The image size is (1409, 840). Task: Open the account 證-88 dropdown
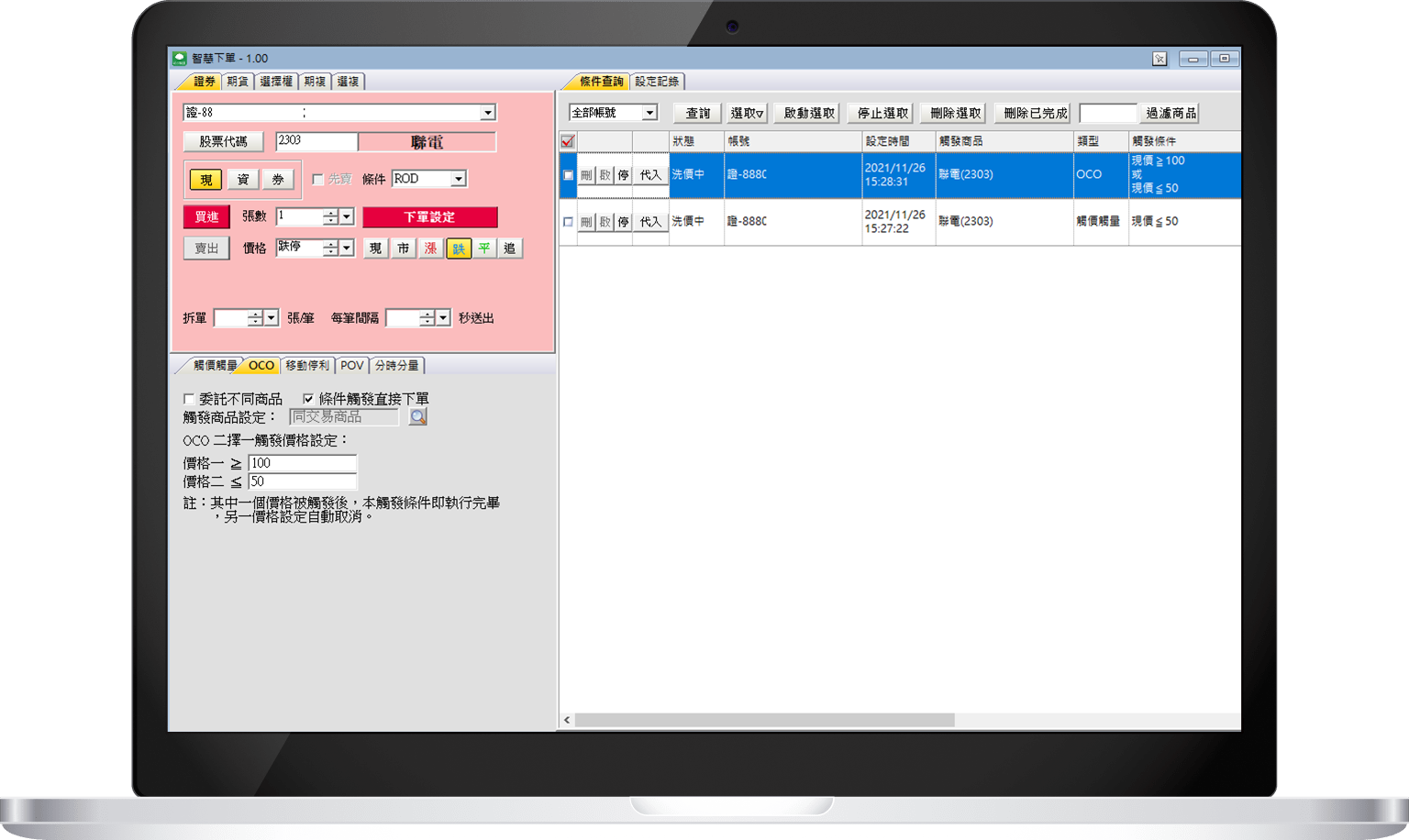(488, 113)
